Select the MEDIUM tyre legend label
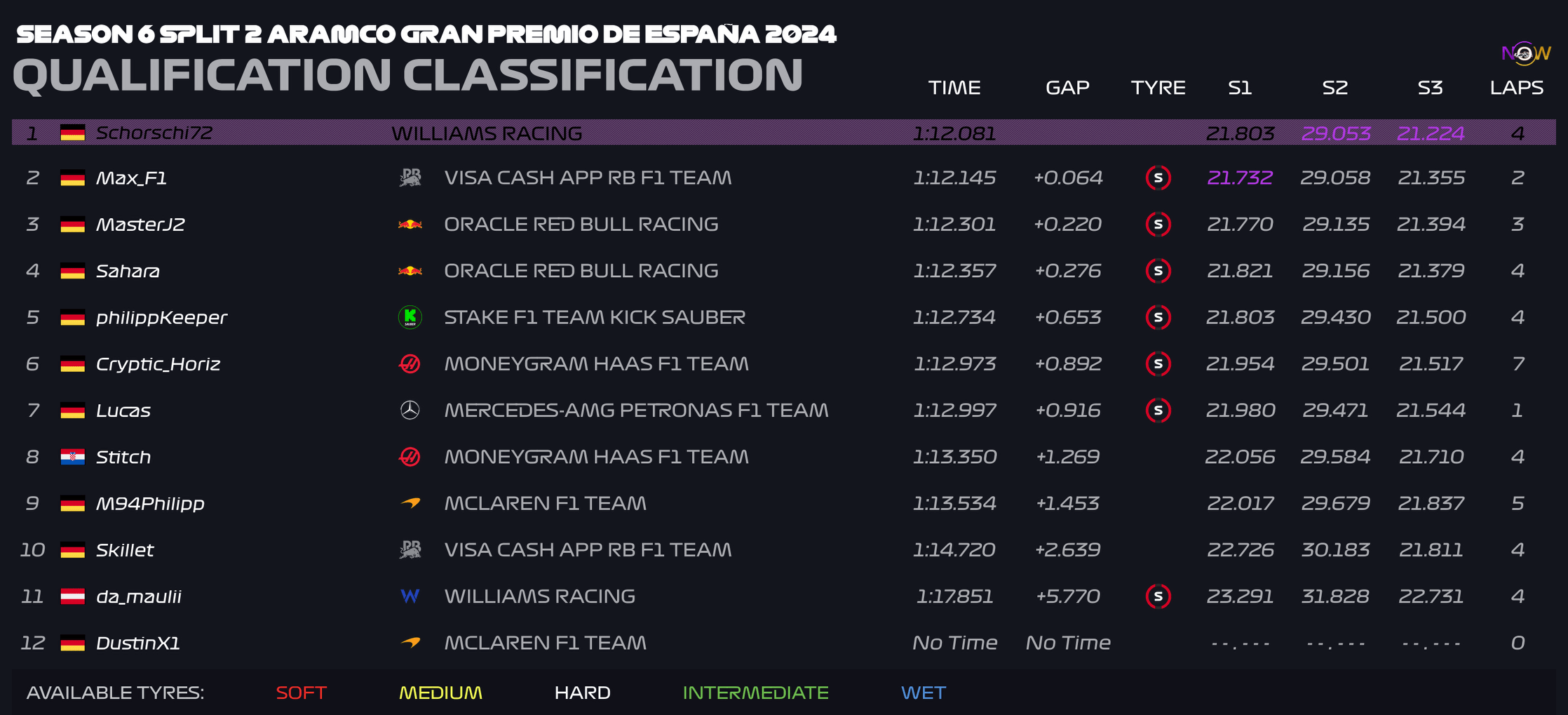 [440, 693]
